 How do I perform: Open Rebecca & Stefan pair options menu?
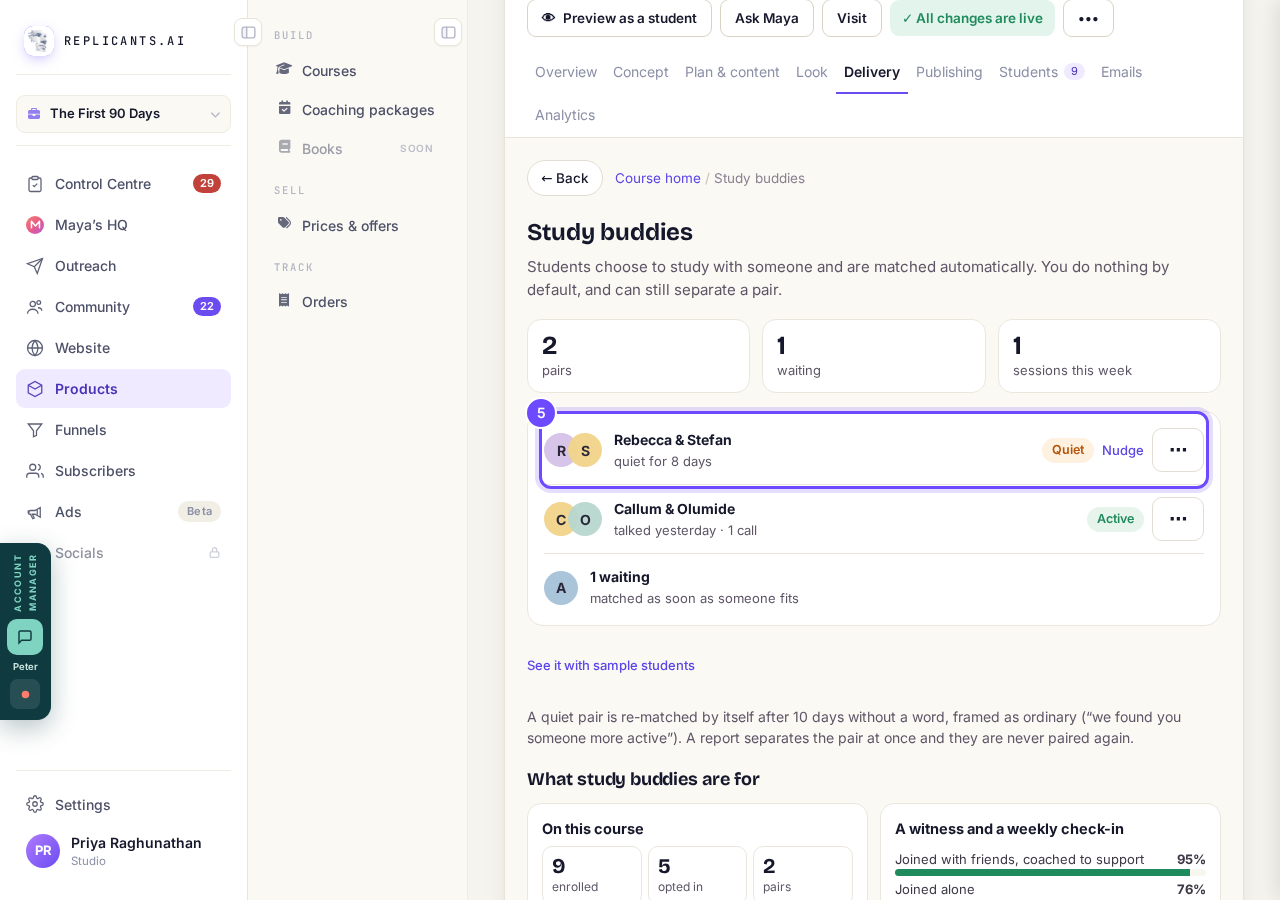point(1178,450)
